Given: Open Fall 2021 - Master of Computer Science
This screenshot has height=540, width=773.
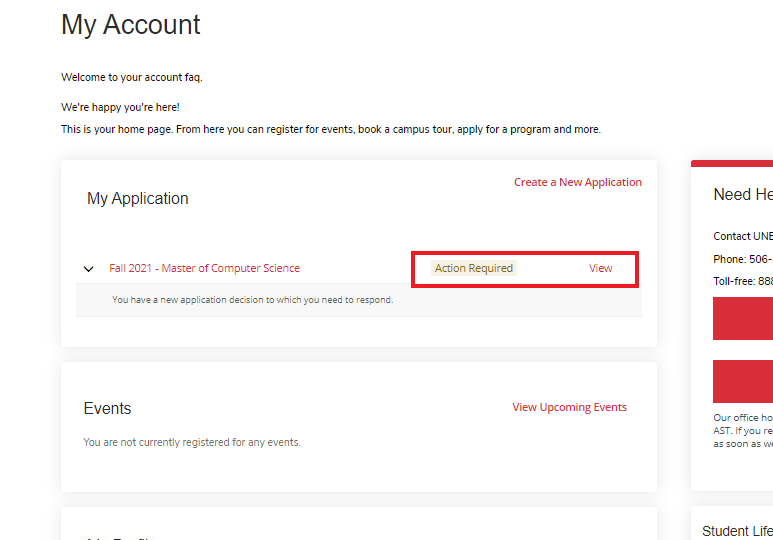Looking at the screenshot, I should 204,268.
